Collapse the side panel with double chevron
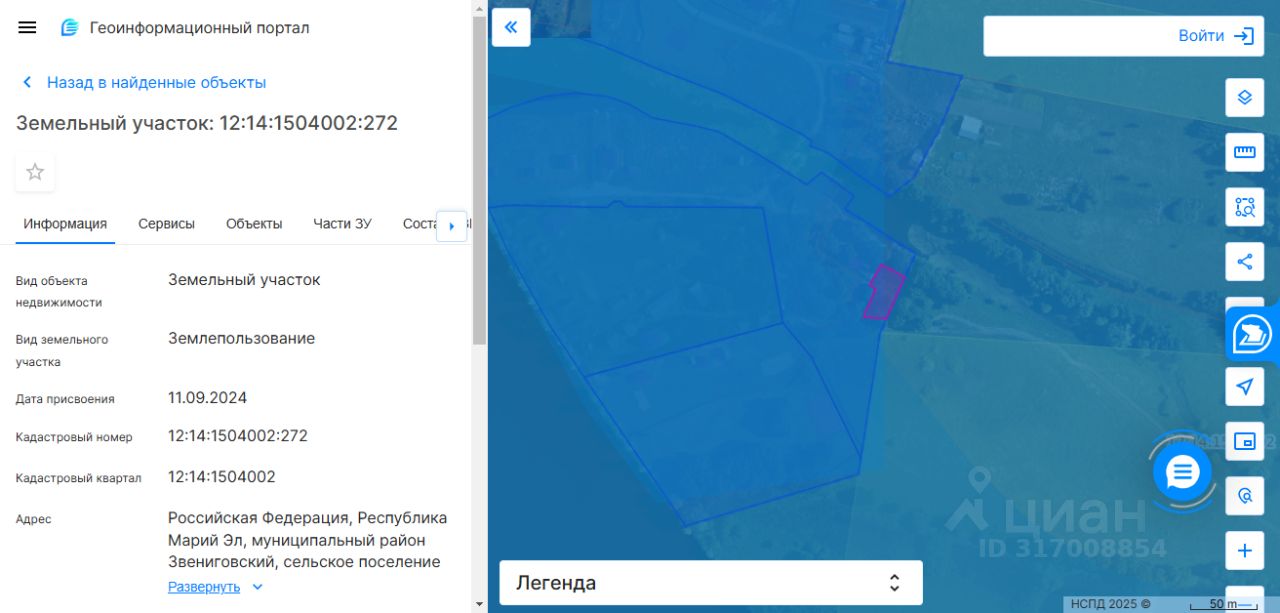 [x=511, y=27]
